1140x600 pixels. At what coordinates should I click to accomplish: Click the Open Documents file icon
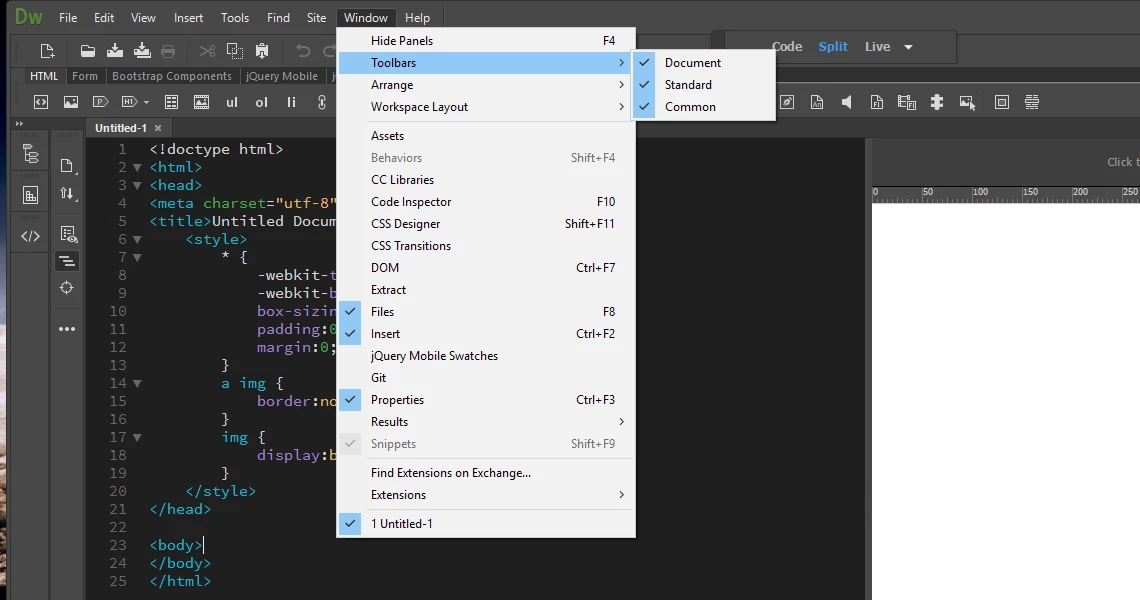pyautogui.click(x=67, y=166)
